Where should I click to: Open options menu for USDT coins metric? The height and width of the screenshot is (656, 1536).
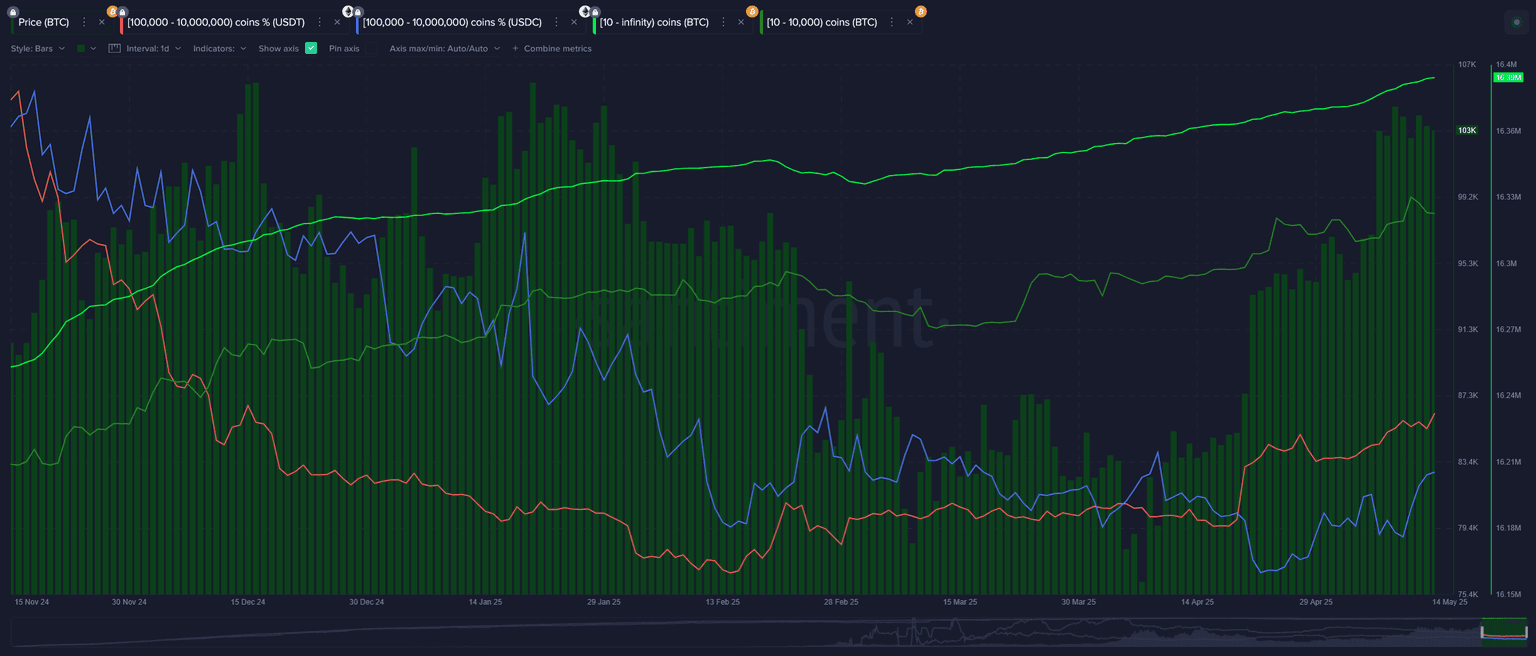click(319, 22)
